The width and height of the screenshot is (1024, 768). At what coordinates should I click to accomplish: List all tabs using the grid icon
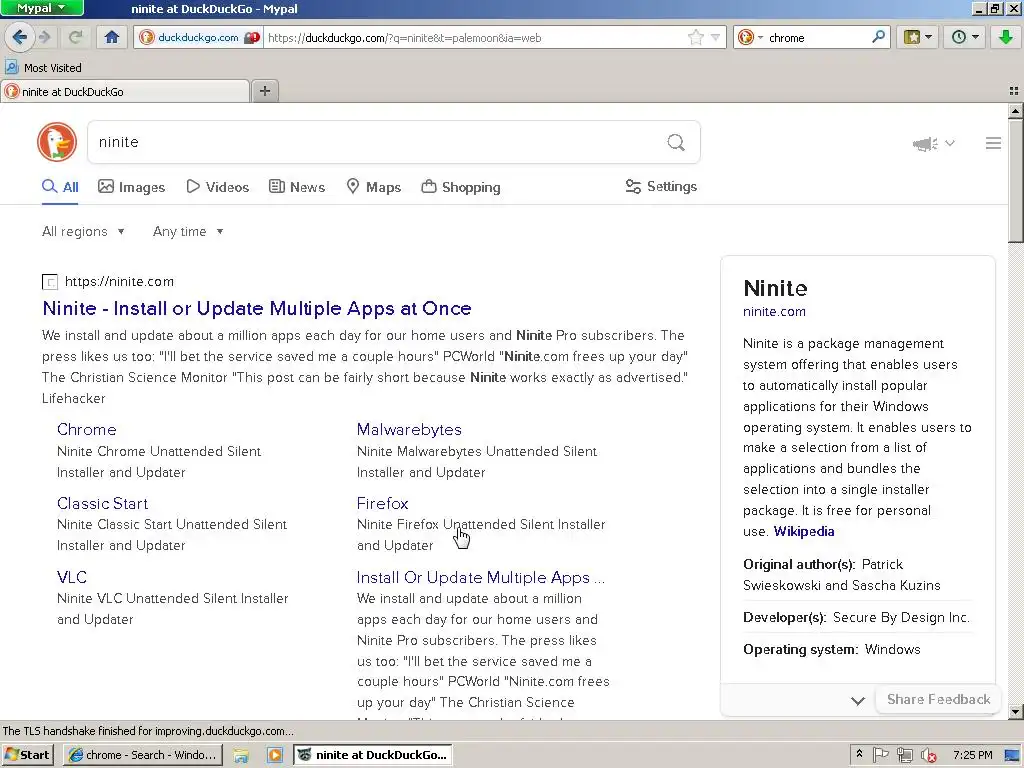click(x=1014, y=91)
